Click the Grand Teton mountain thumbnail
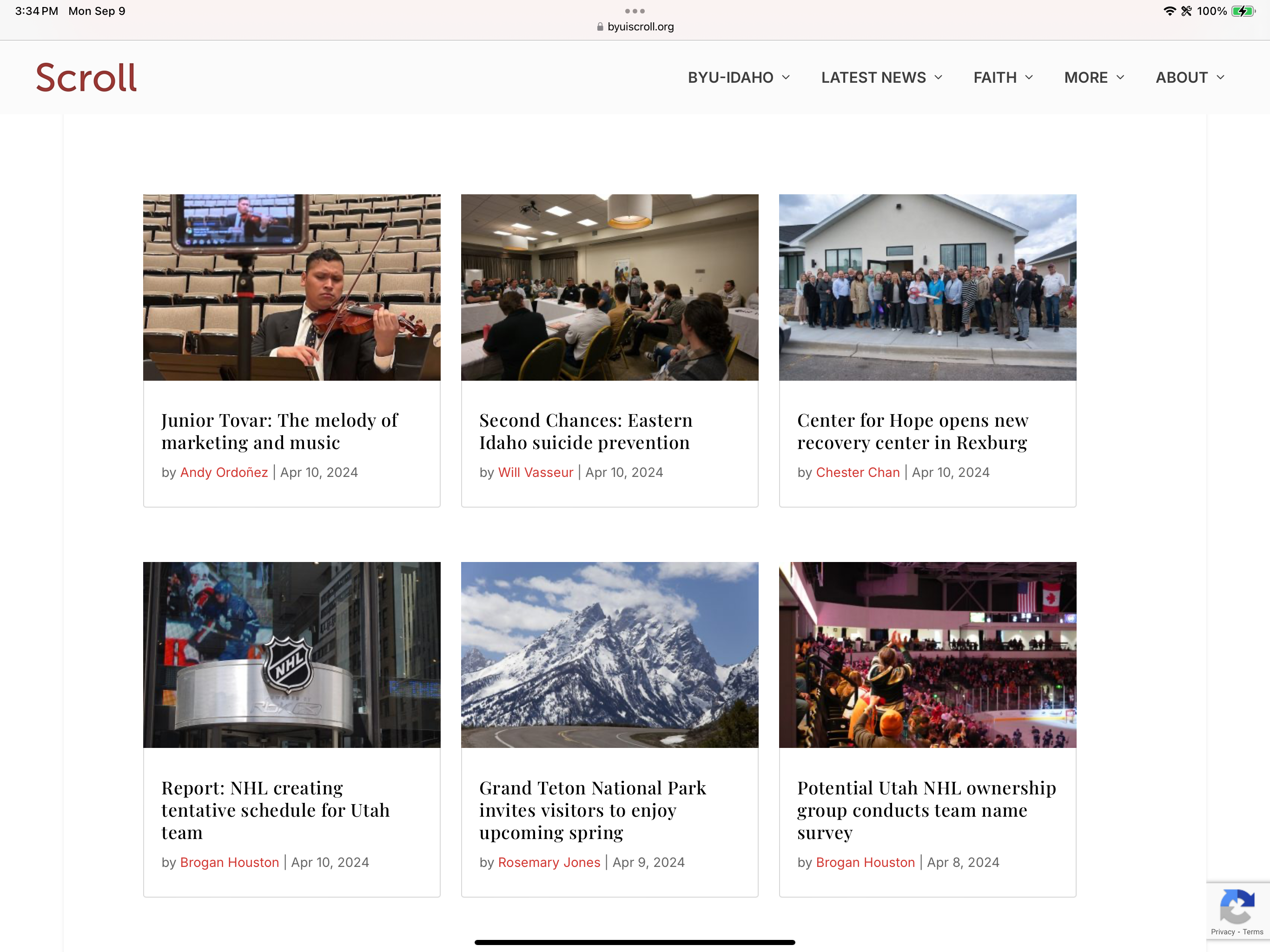The height and width of the screenshot is (952, 1270). 609,654
